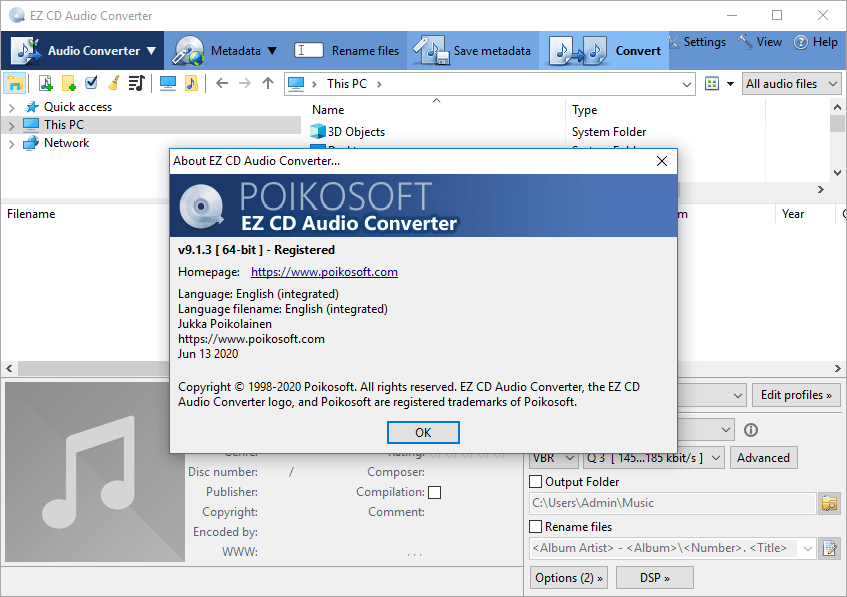The height and width of the screenshot is (597, 847).
Task: Click OK in the About dialog
Action: 423,432
